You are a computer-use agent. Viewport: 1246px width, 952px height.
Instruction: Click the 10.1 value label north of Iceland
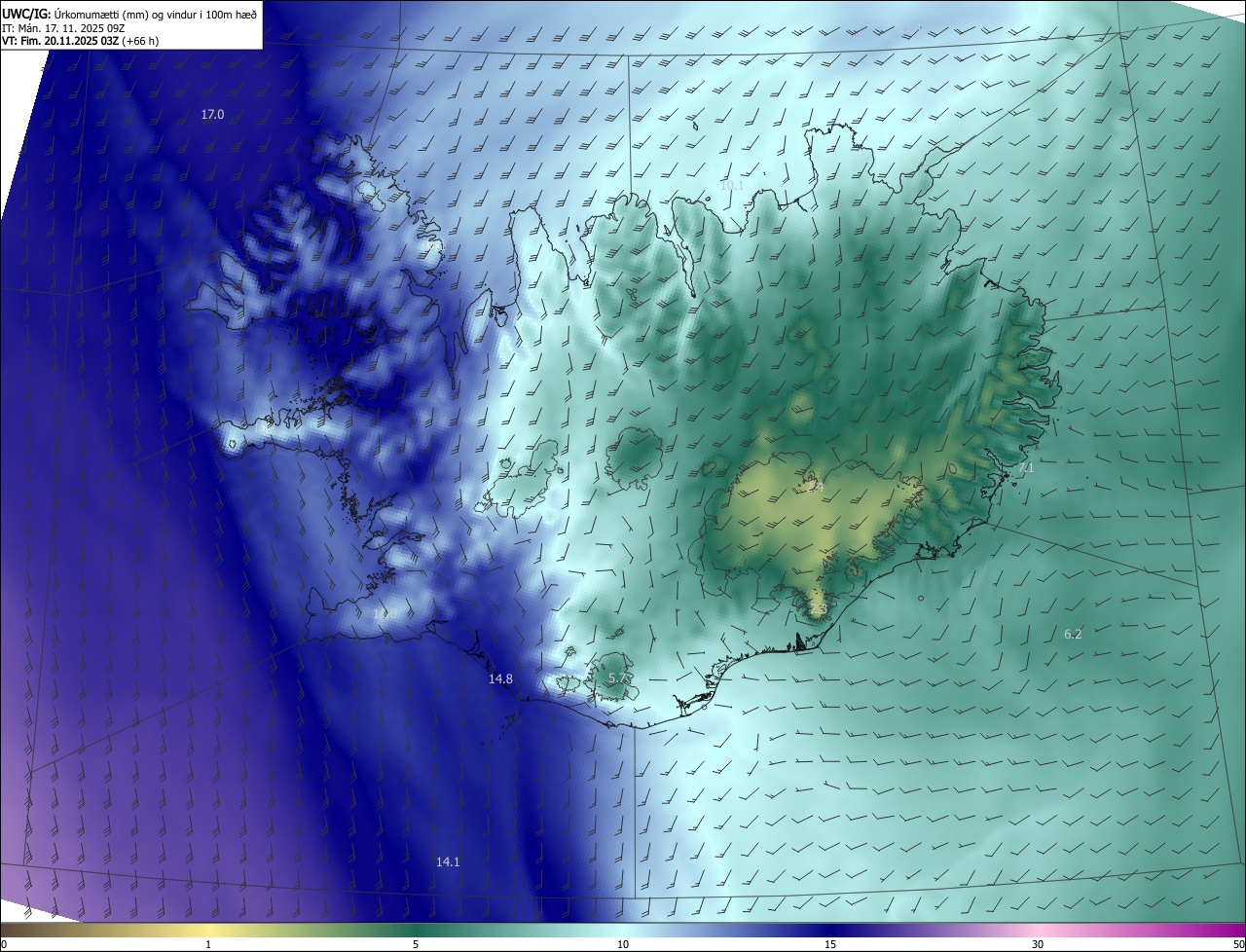point(731,185)
